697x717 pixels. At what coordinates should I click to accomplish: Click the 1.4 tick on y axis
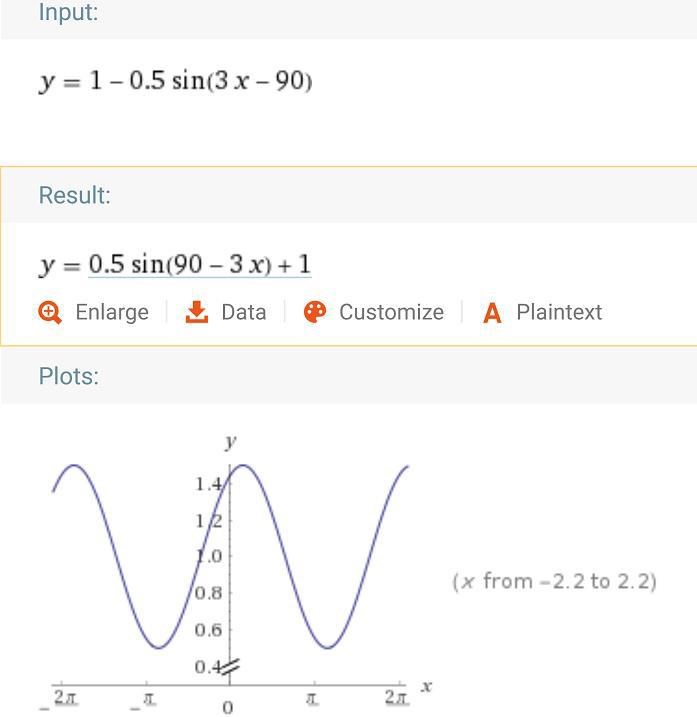[x=209, y=484]
